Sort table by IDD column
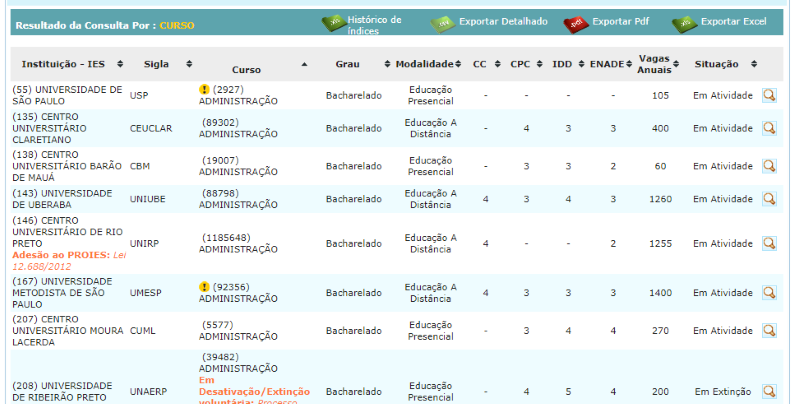Image resolution: width=800 pixels, height=404 pixels. click(x=581, y=64)
